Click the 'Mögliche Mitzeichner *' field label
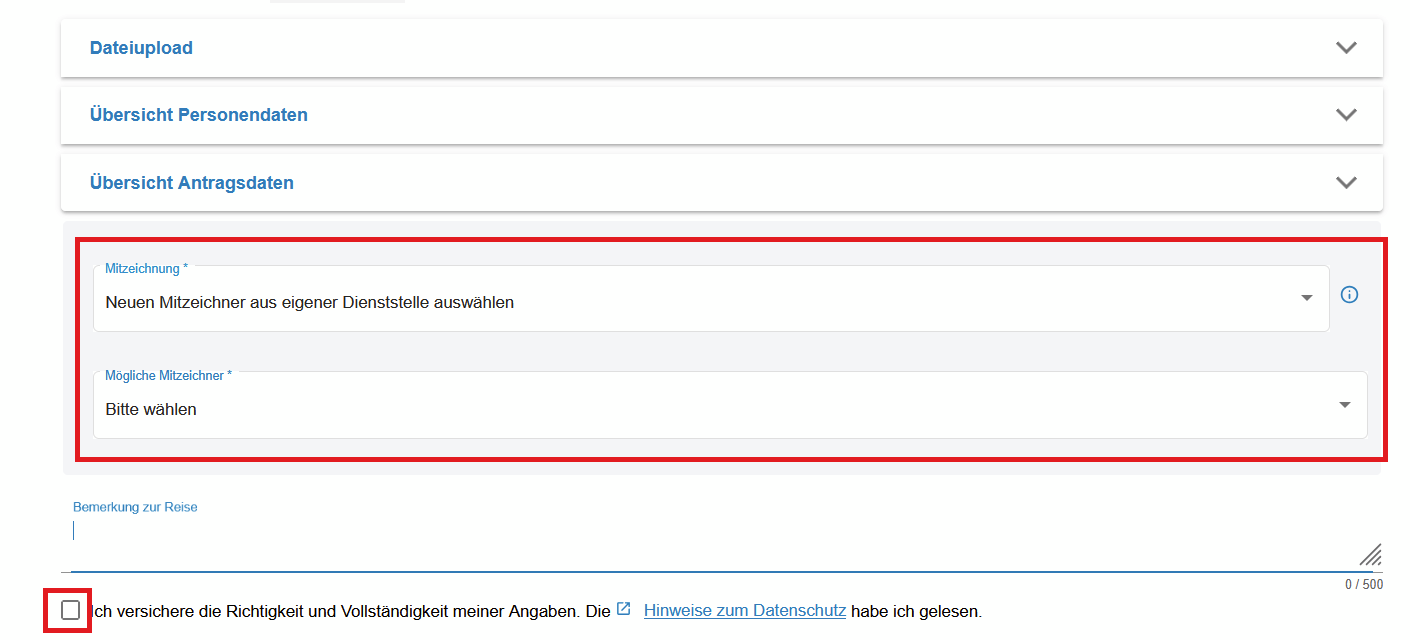 coord(168,376)
